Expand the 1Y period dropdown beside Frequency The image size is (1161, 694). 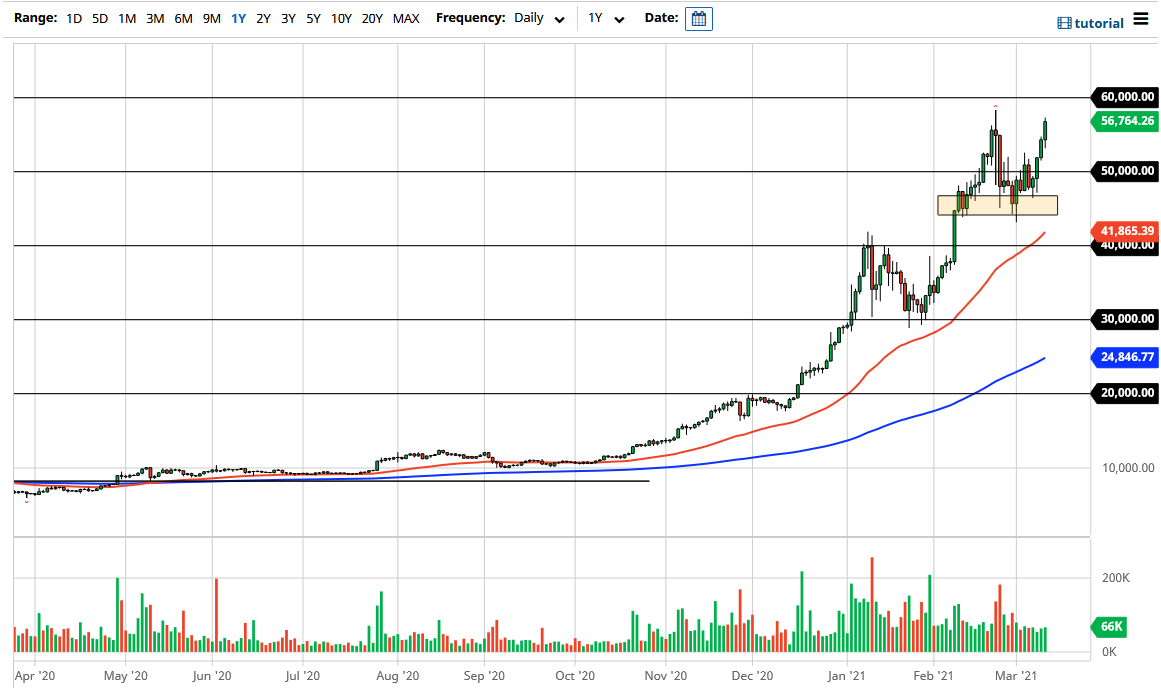coord(605,18)
